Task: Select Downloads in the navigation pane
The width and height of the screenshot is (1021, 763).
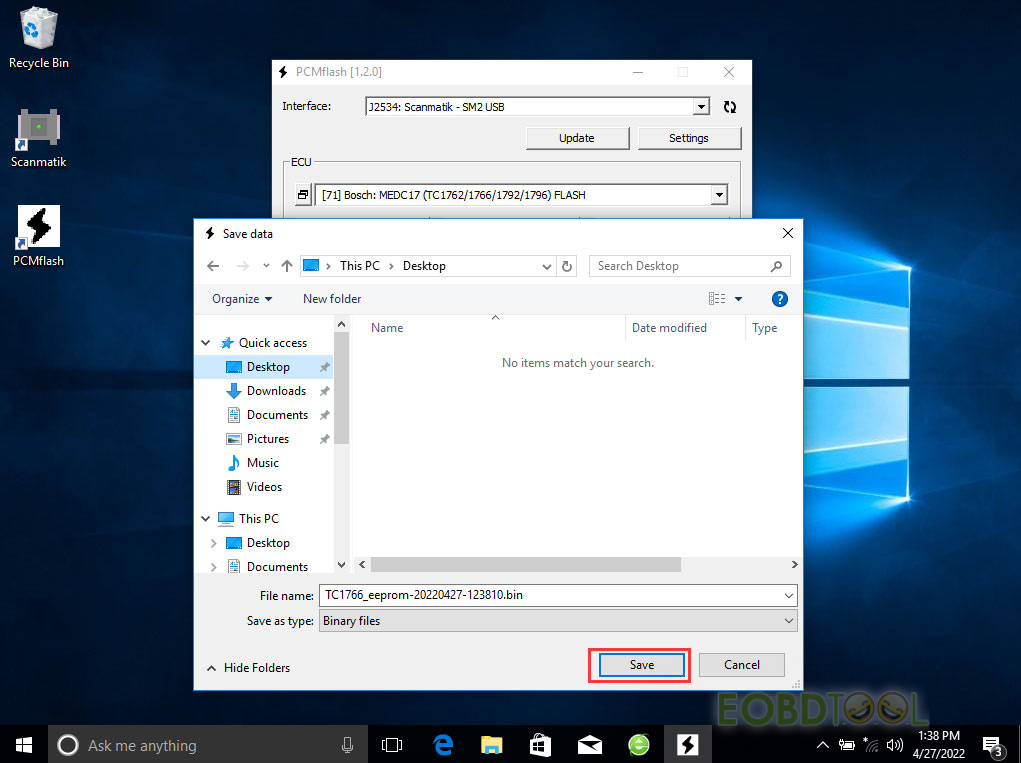Action: 276,391
